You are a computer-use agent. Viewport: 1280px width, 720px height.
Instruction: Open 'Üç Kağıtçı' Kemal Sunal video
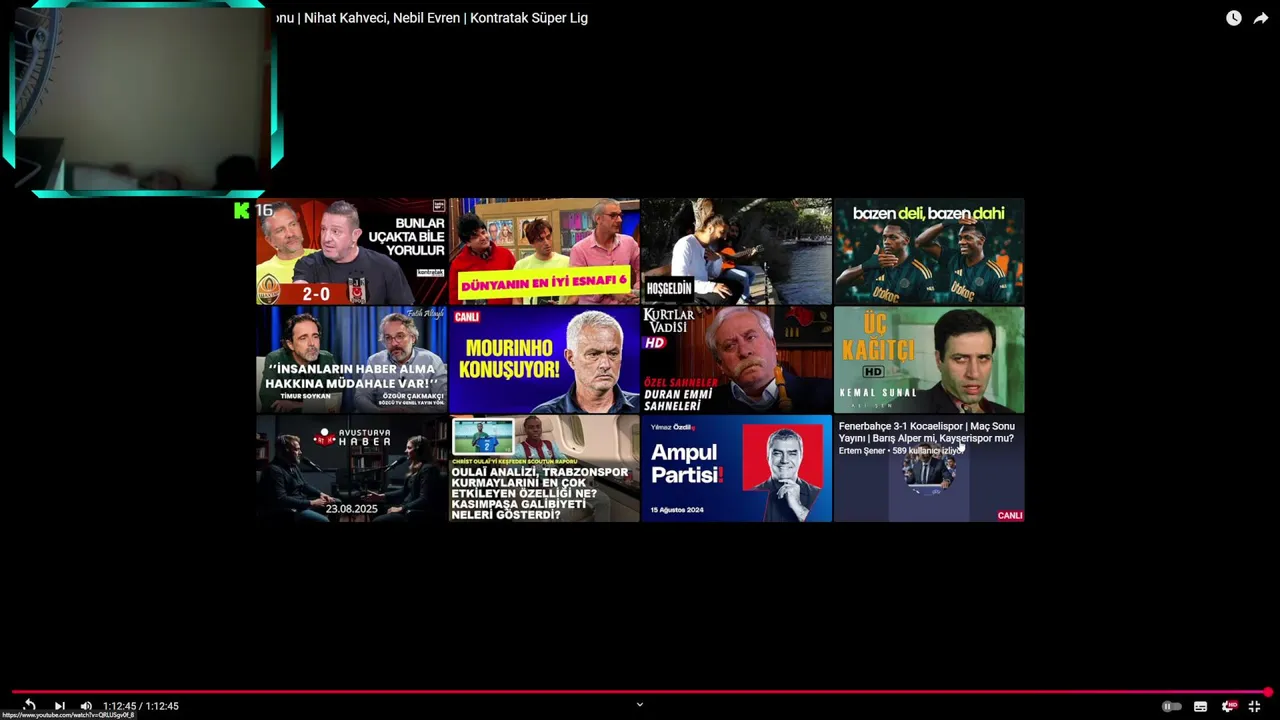pyautogui.click(x=929, y=360)
